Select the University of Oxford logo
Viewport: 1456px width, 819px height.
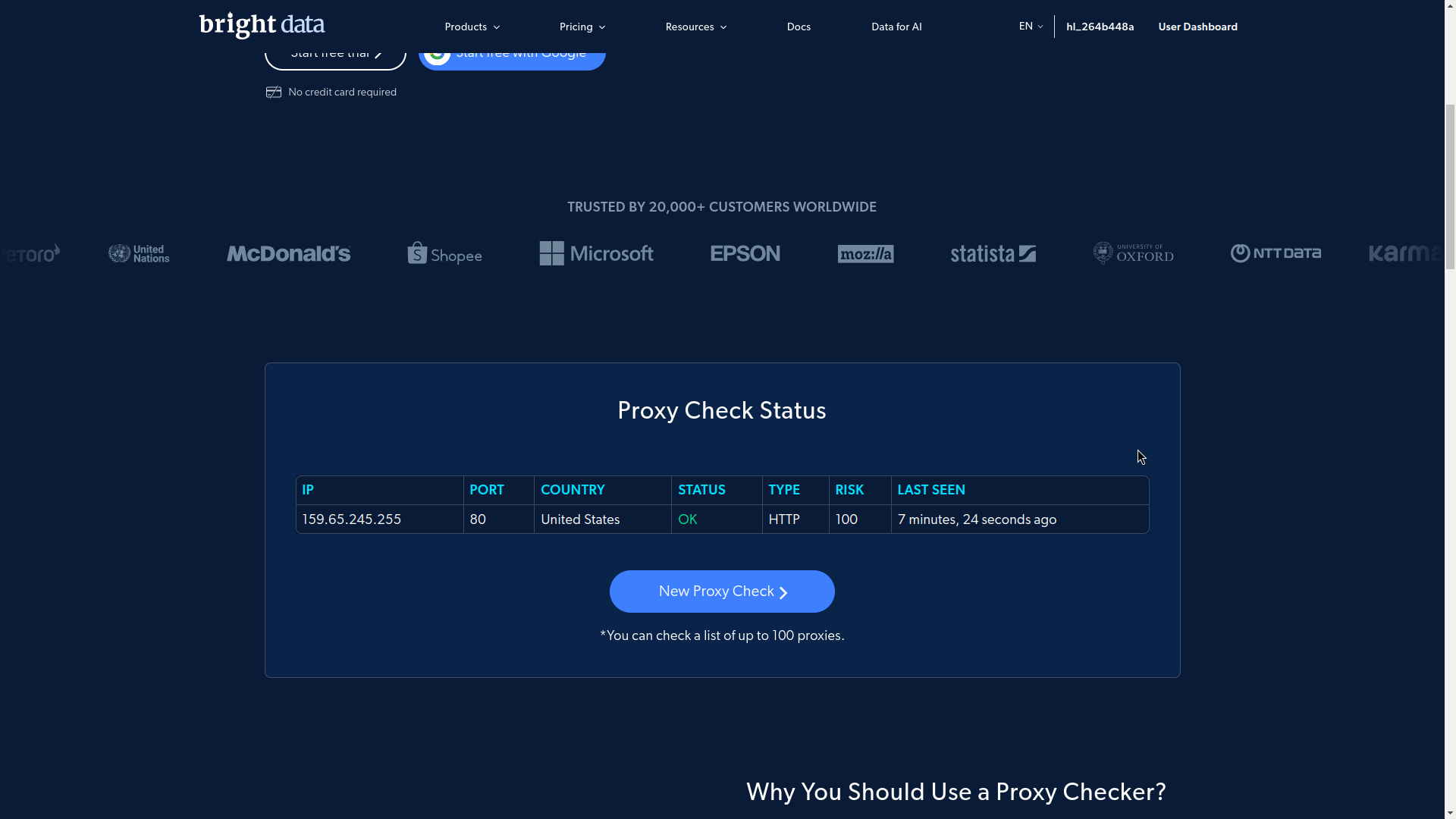[x=1133, y=253]
